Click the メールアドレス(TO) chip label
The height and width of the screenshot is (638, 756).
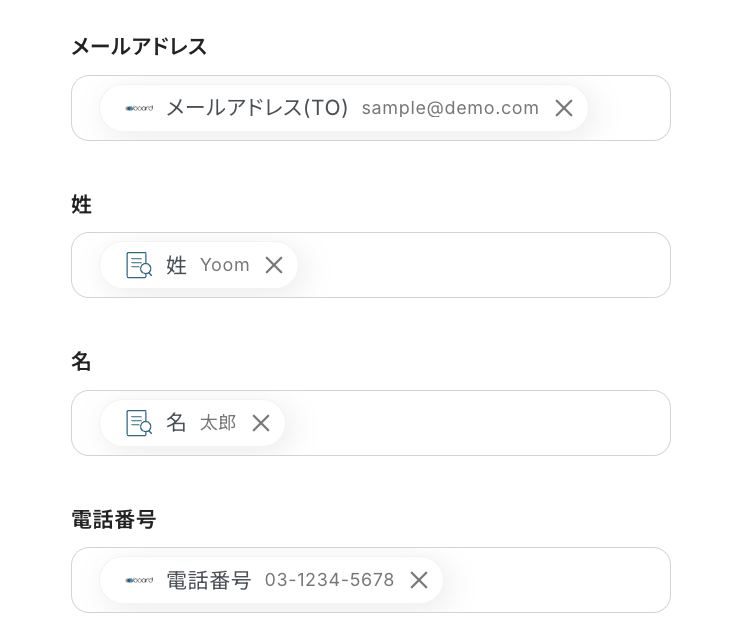tap(257, 108)
